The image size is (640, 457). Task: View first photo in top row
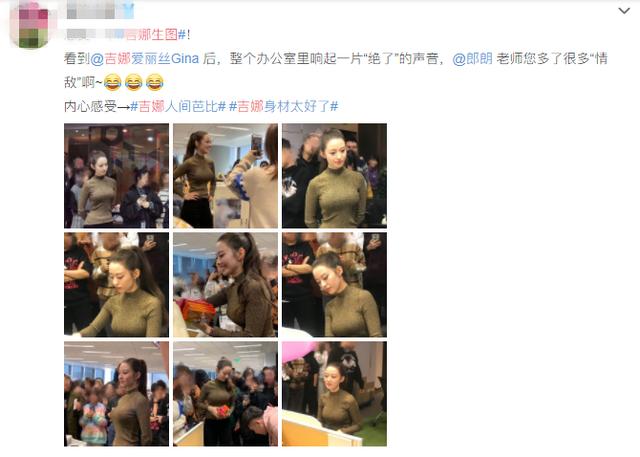point(116,175)
